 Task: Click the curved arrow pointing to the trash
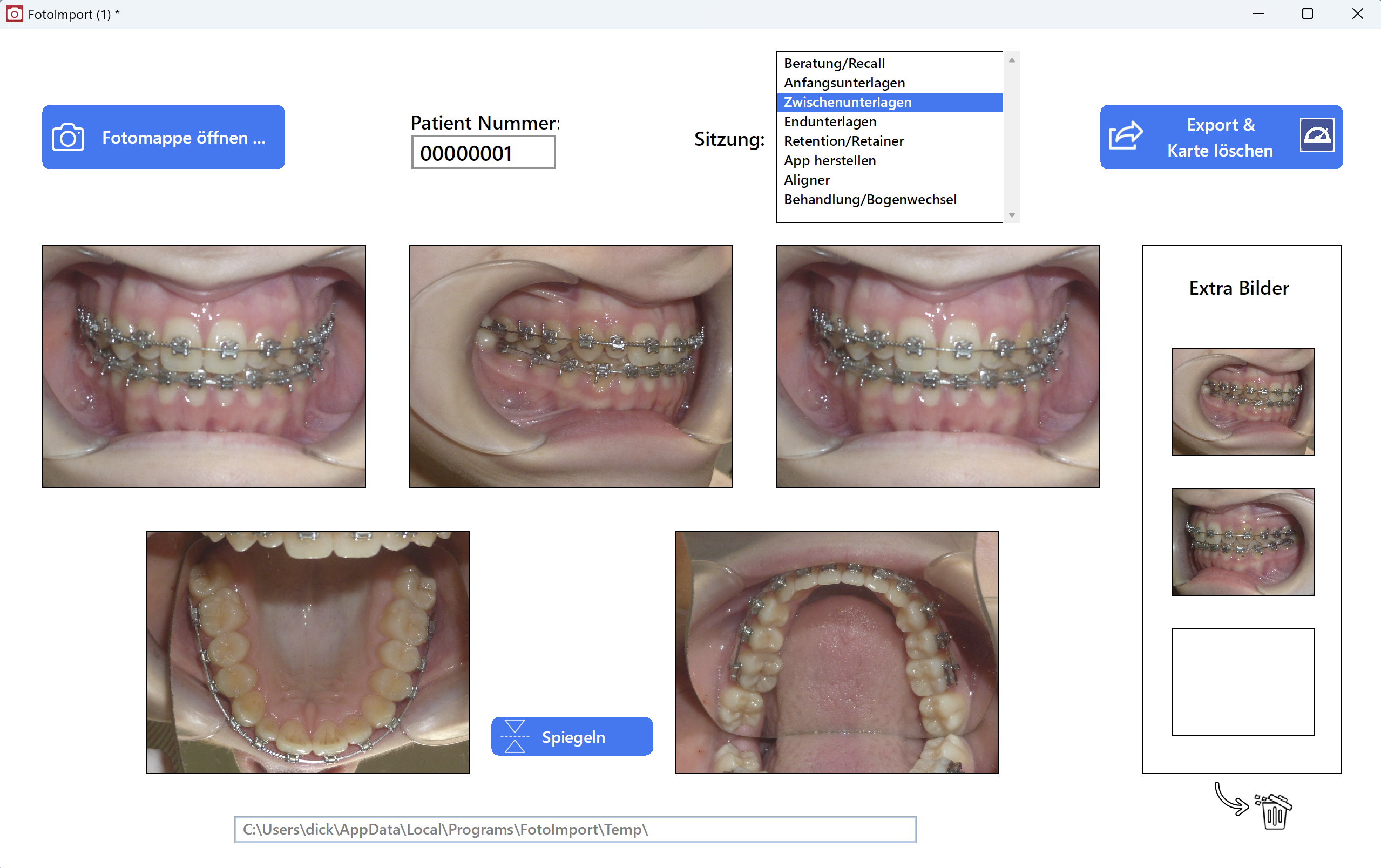click(x=1231, y=798)
